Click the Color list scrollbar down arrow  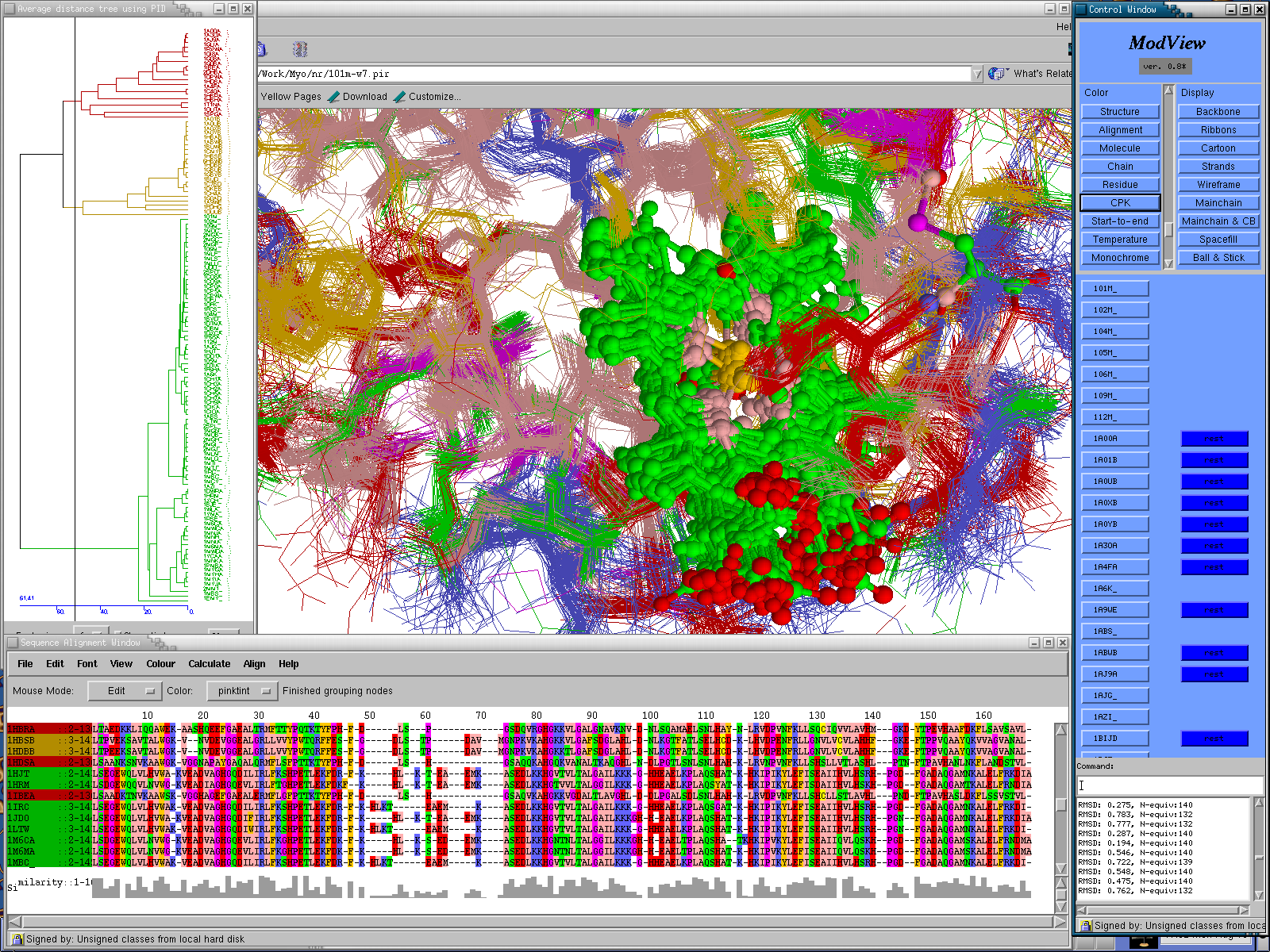1168,263
